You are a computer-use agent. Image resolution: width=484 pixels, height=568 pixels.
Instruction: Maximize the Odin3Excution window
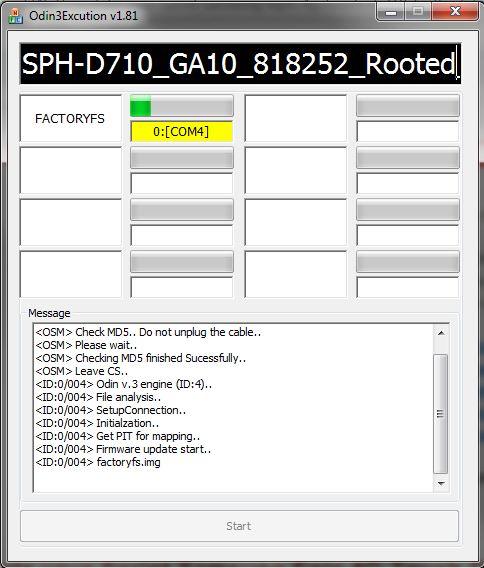pyautogui.click(x=418, y=12)
